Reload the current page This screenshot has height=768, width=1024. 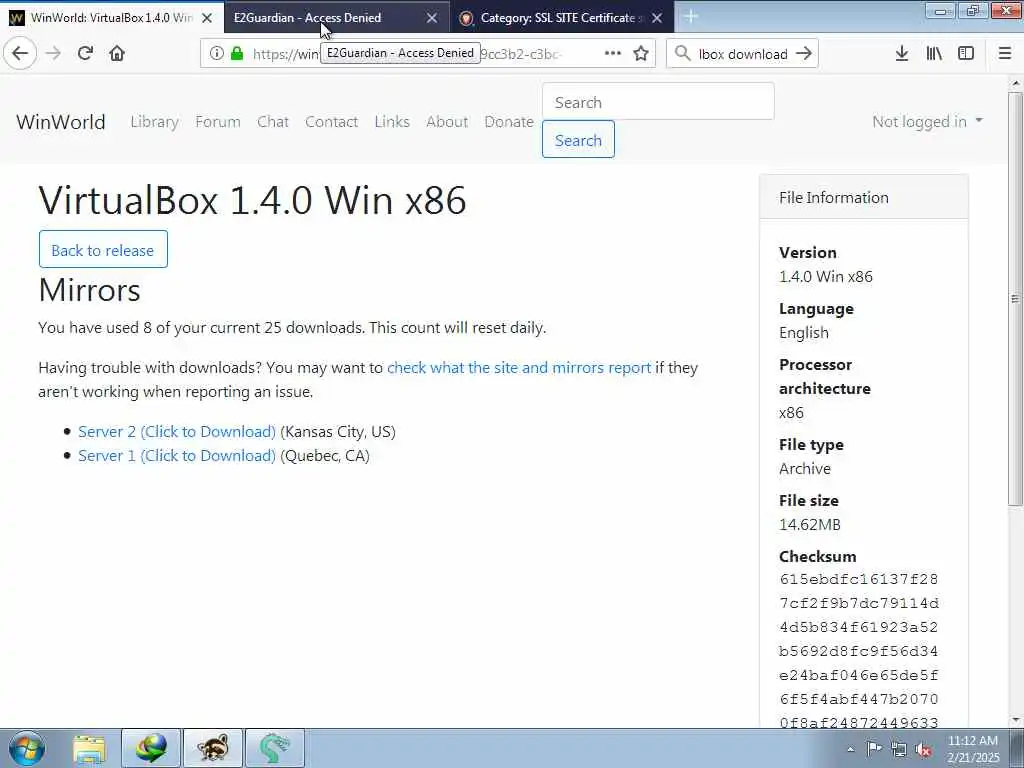pos(85,53)
